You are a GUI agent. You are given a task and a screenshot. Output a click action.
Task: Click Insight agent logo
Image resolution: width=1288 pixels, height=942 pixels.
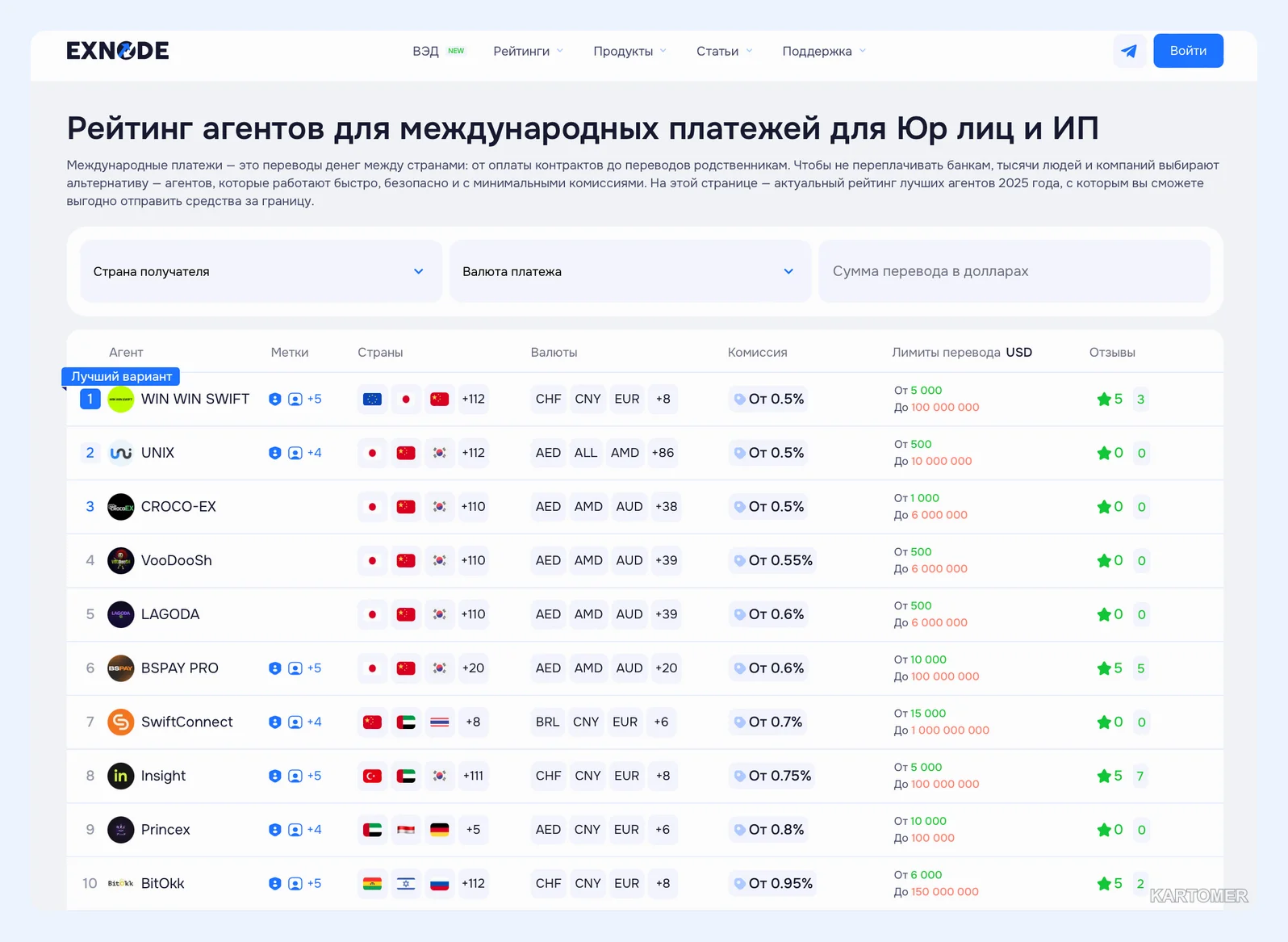(x=121, y=776)
